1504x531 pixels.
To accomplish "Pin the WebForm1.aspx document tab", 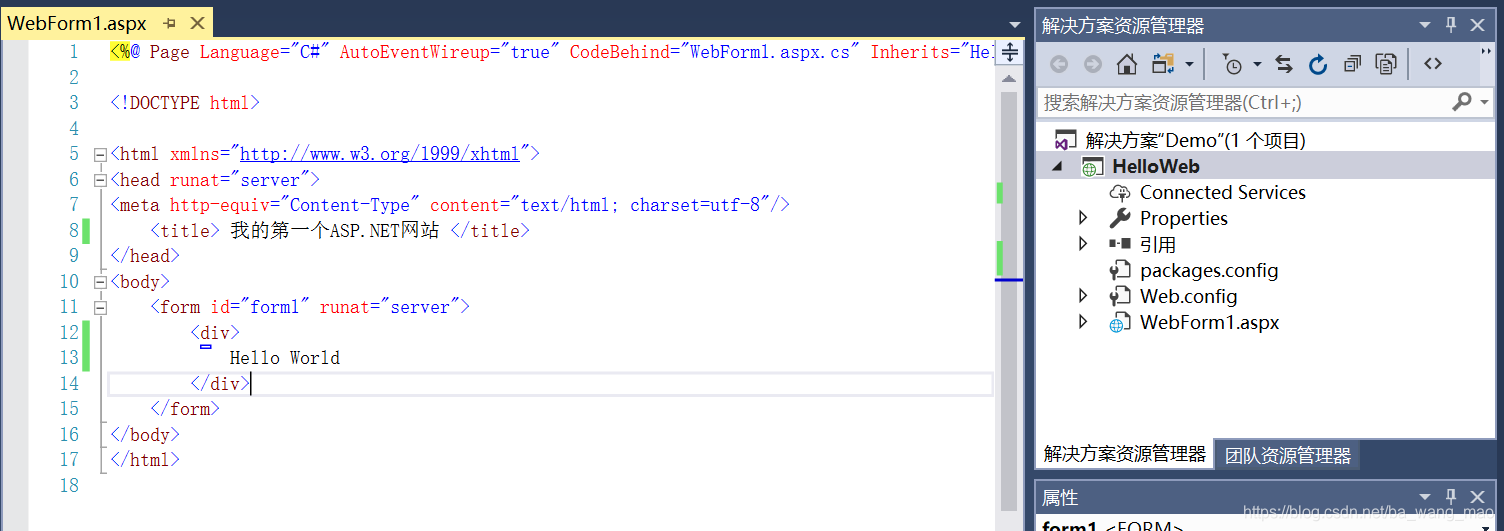I will click(x=169, y=23).
